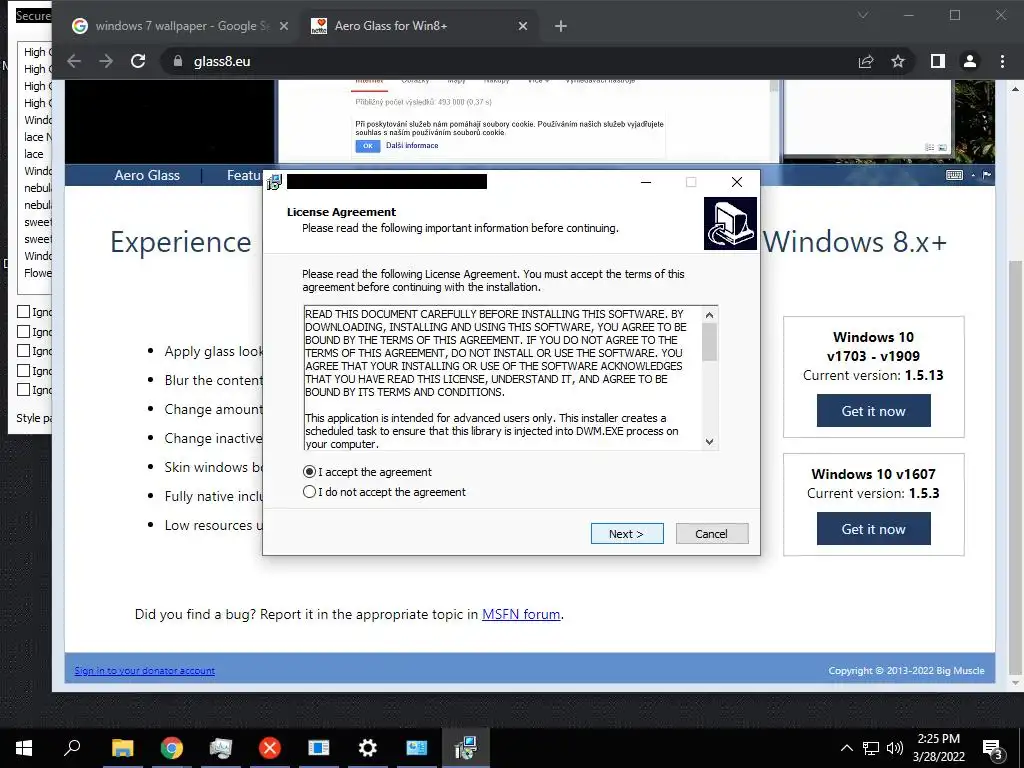Show hidden system tray icons
The image size is (1024, 768).
(x=846, y=748)
